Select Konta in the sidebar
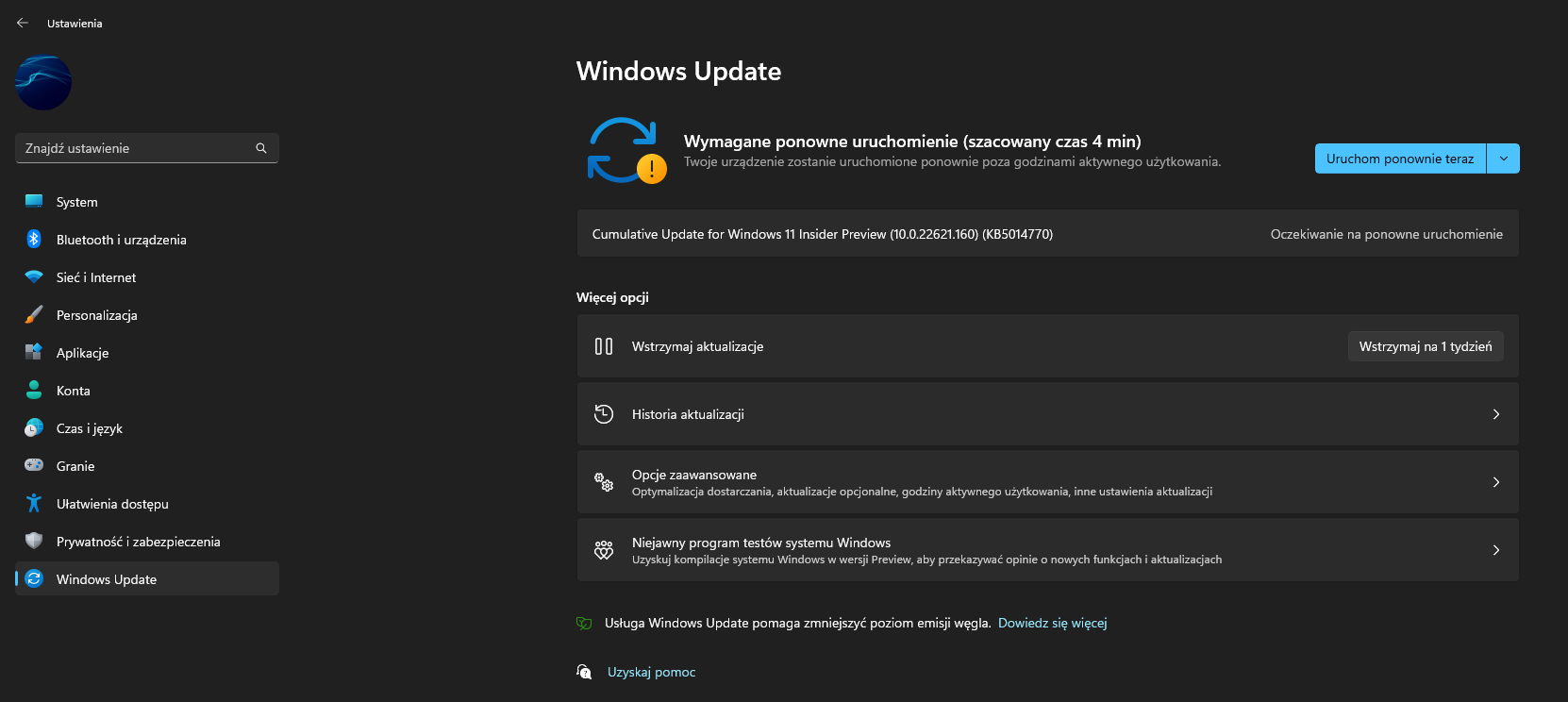Viewport: 1568px width, 702px height. (146, 391)
